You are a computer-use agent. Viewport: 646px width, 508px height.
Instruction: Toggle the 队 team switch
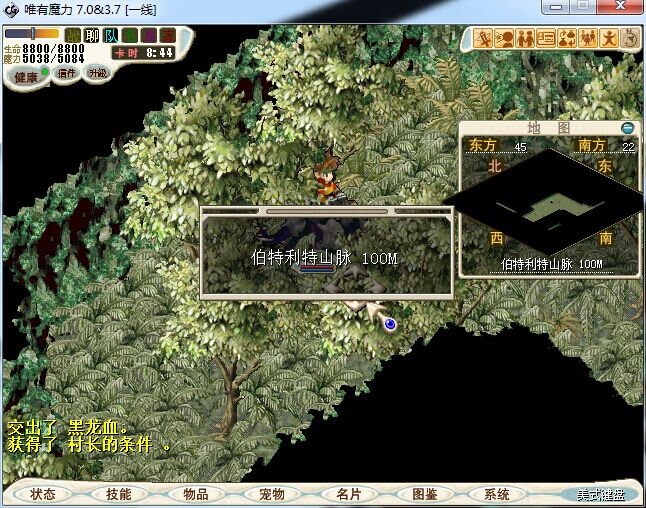tap(111, 36)
